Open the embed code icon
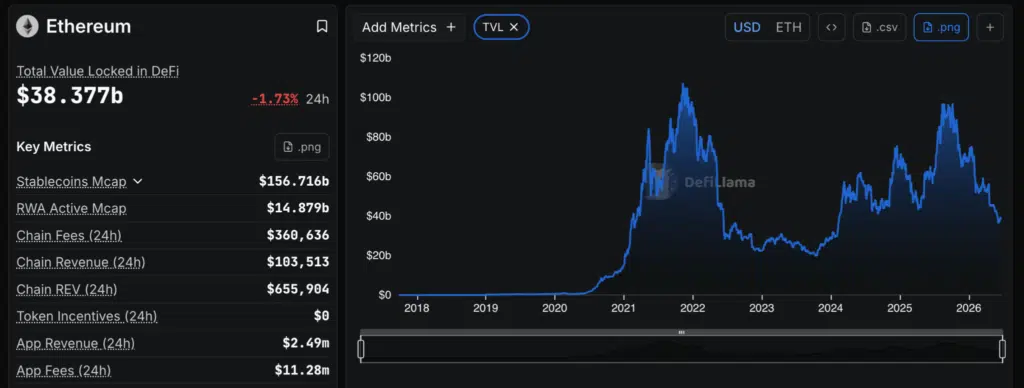This screenshot has height=388, width=1024. pyautogui.click(x=831, y=27)
